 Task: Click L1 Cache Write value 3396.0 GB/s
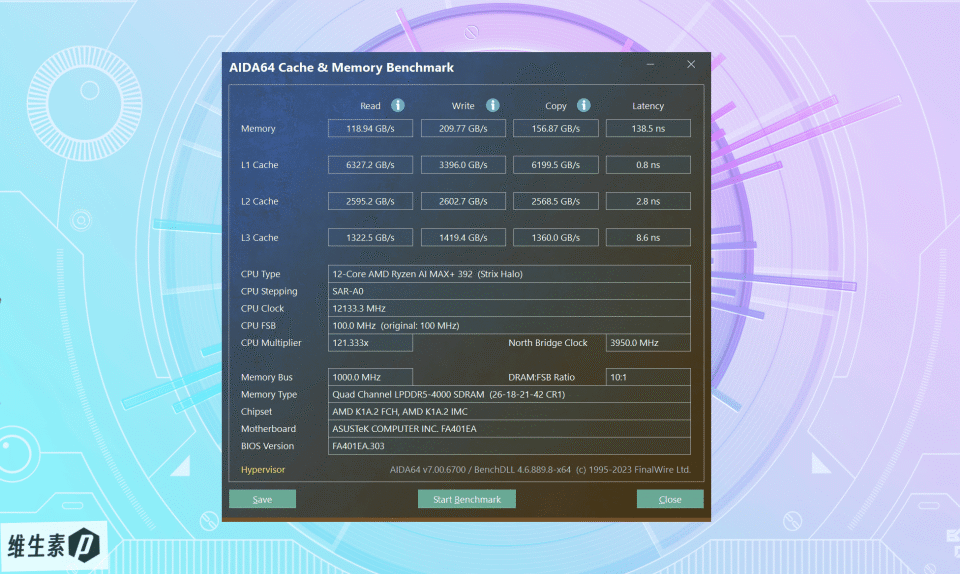tap(463, 165)
